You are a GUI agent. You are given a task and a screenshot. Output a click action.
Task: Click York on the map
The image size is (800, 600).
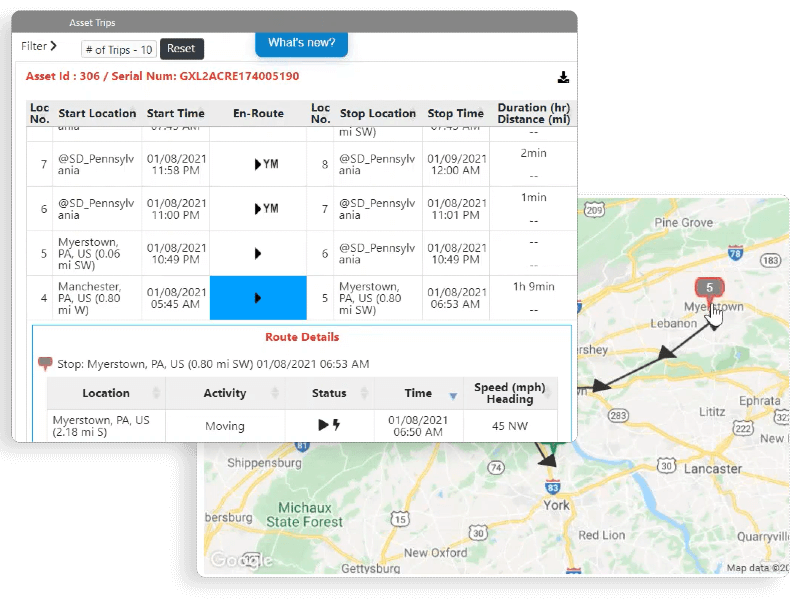556,505
